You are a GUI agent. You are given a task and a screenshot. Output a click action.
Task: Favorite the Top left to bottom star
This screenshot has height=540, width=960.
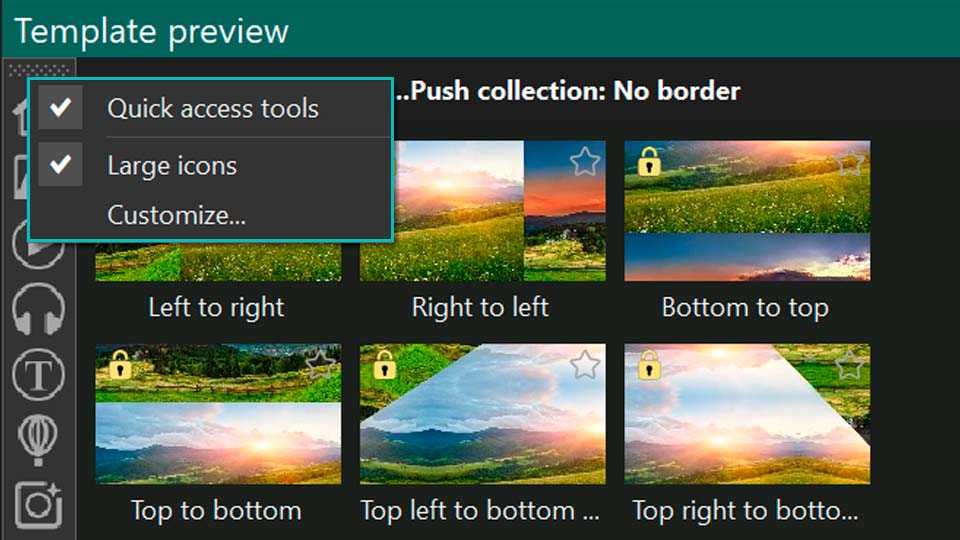point(585,365)
